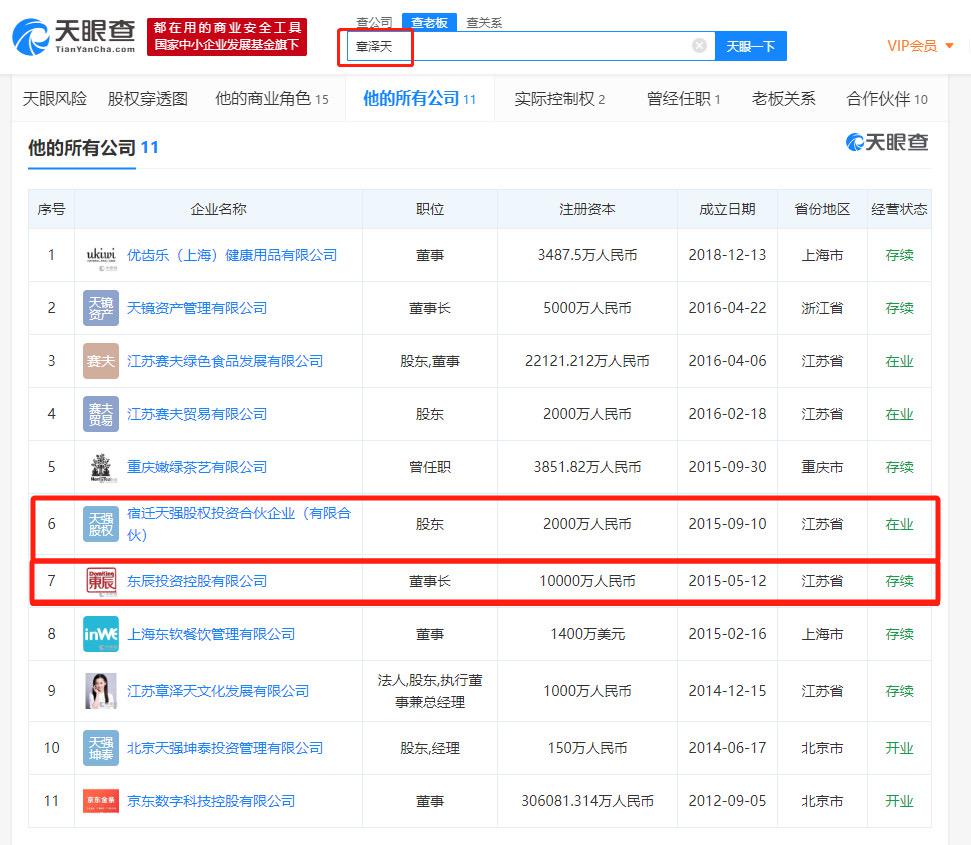Click the ukiwi company logo in row 1
971x845 pixels.
coord(101,255)
